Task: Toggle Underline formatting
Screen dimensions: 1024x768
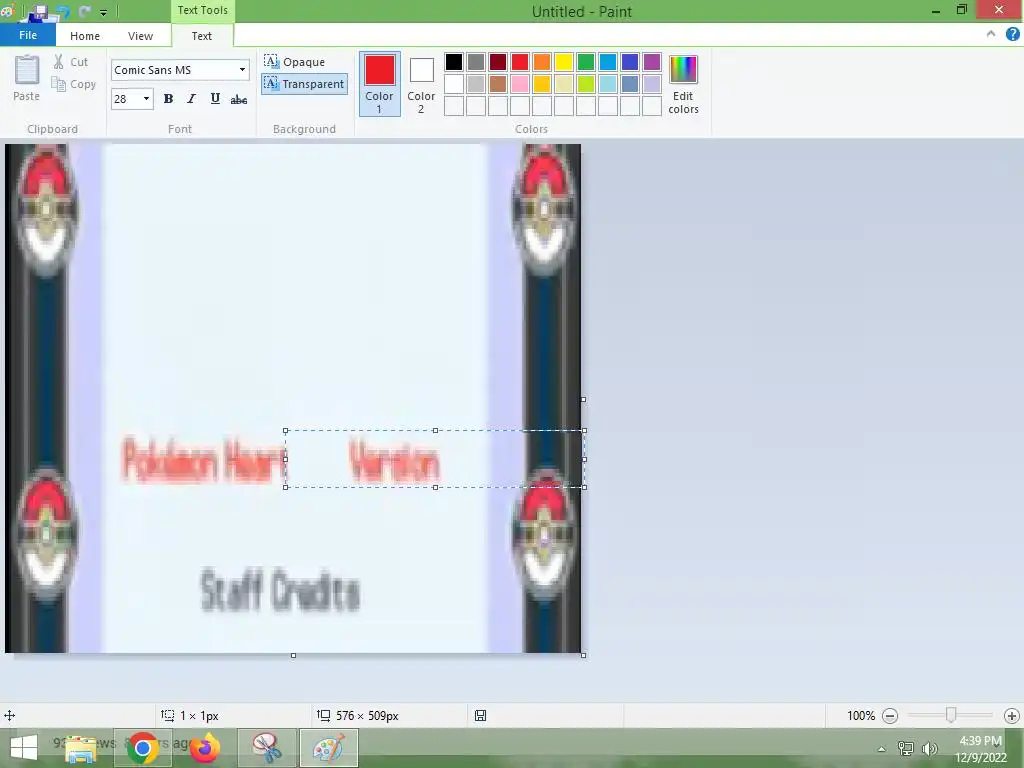Action: click(215, 99)
